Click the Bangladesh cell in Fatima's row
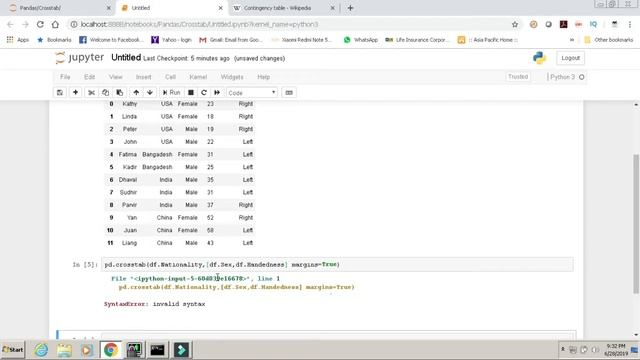640x360 pixels. click(x=157, y=154)
